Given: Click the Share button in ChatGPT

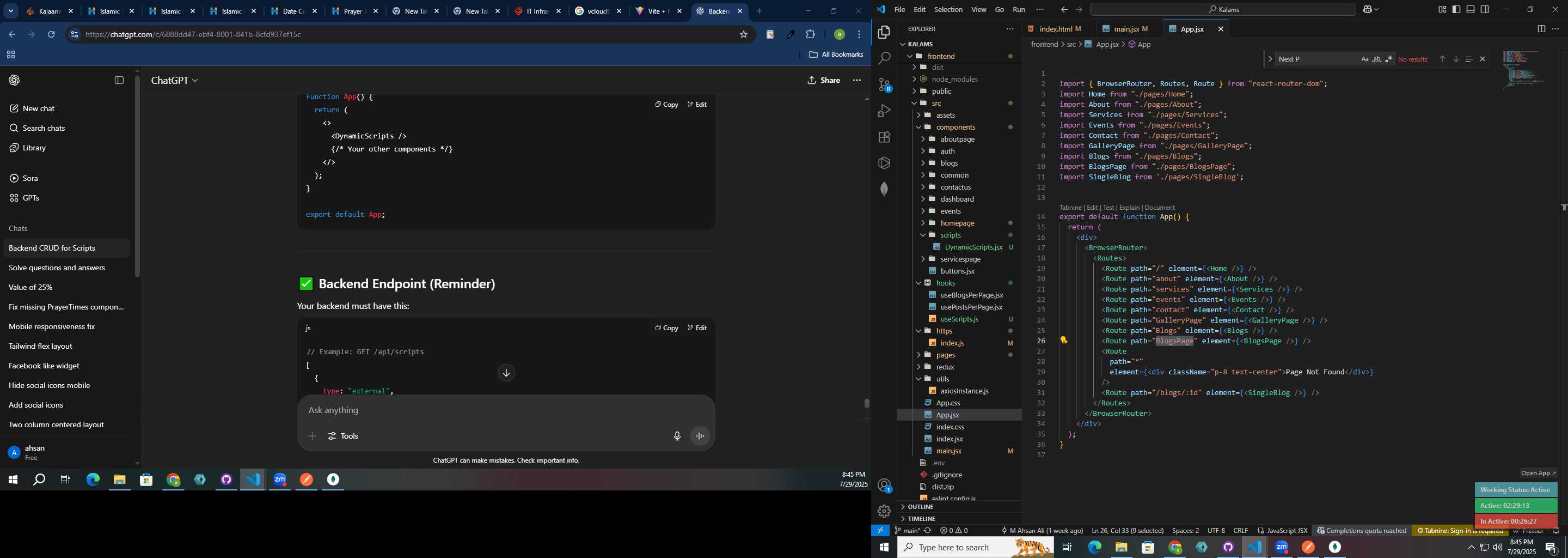Looking at the screenshot, I should tap(824, 81).
